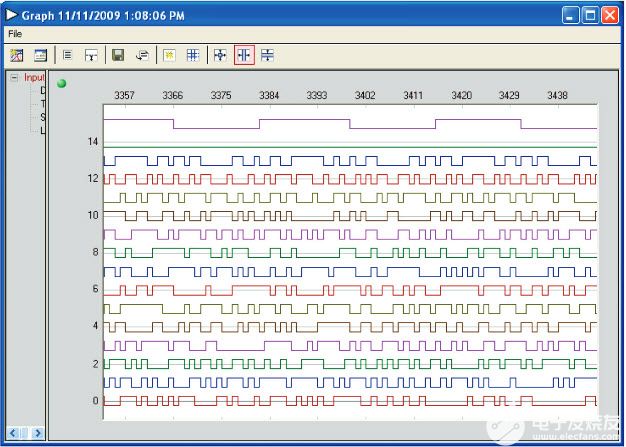Click the floppy disk save icon

(118, 55)
